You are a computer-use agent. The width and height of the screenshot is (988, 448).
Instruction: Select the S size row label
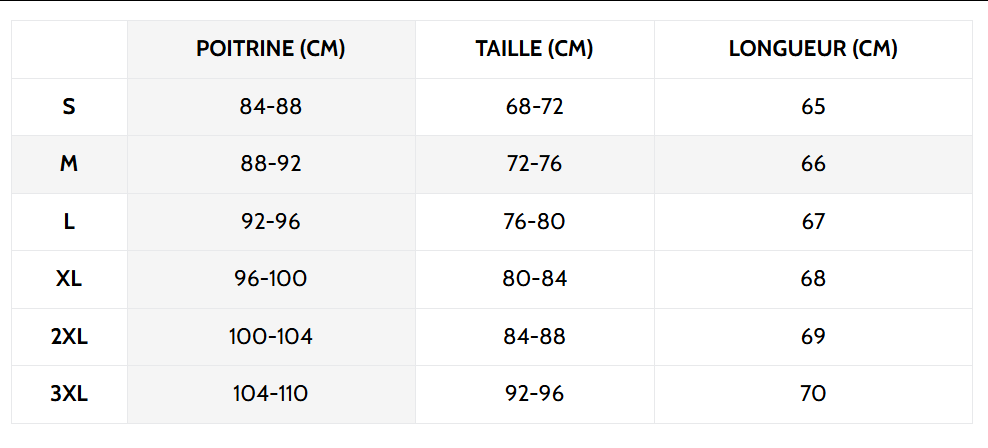(x=69, y=106)
